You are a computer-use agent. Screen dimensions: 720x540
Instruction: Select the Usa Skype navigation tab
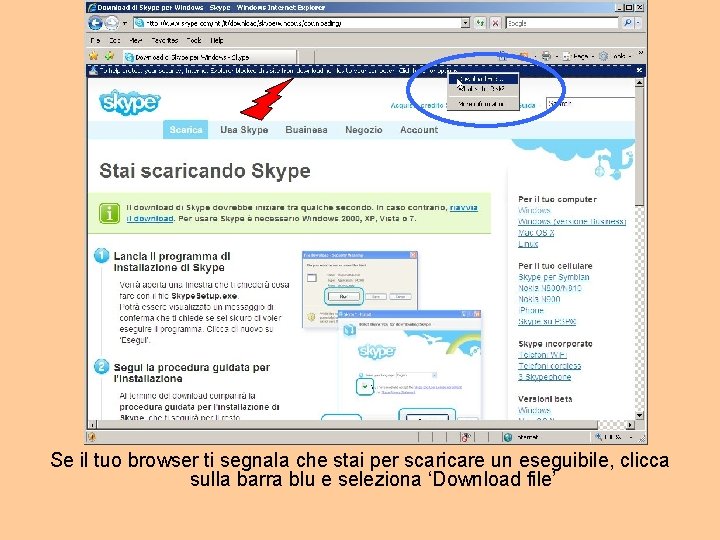point(244,129)
